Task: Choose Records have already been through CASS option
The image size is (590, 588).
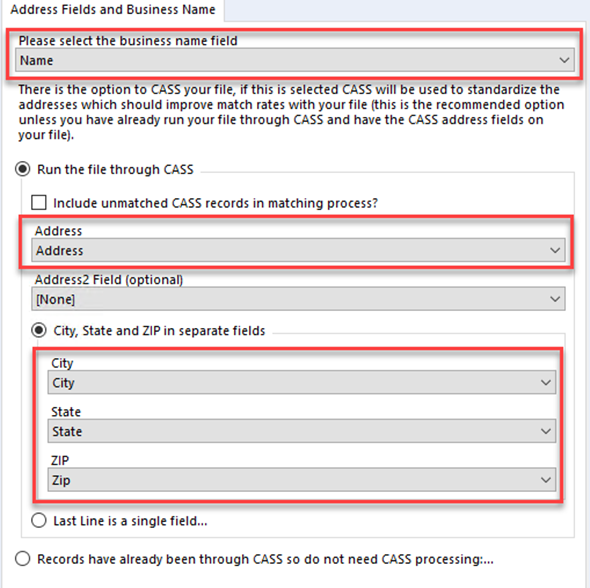Action: coord(23,559)
